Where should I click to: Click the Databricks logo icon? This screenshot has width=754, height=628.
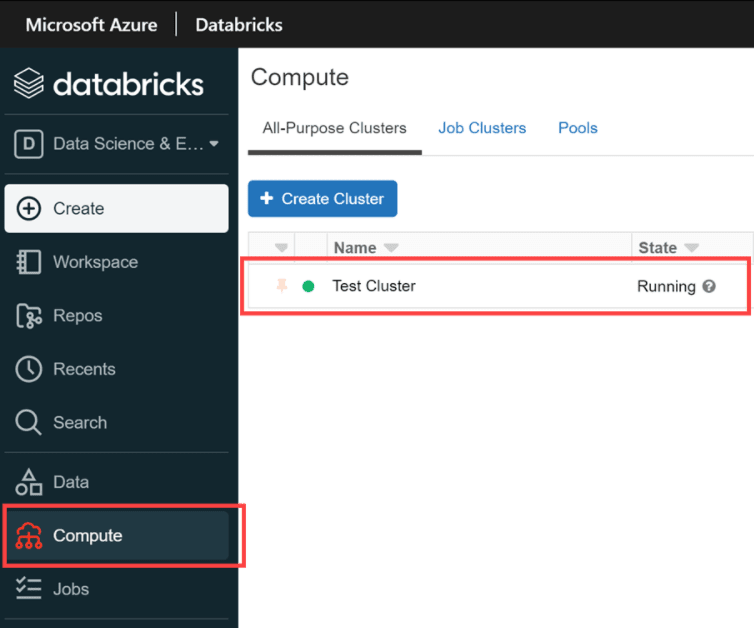(29, 84)
